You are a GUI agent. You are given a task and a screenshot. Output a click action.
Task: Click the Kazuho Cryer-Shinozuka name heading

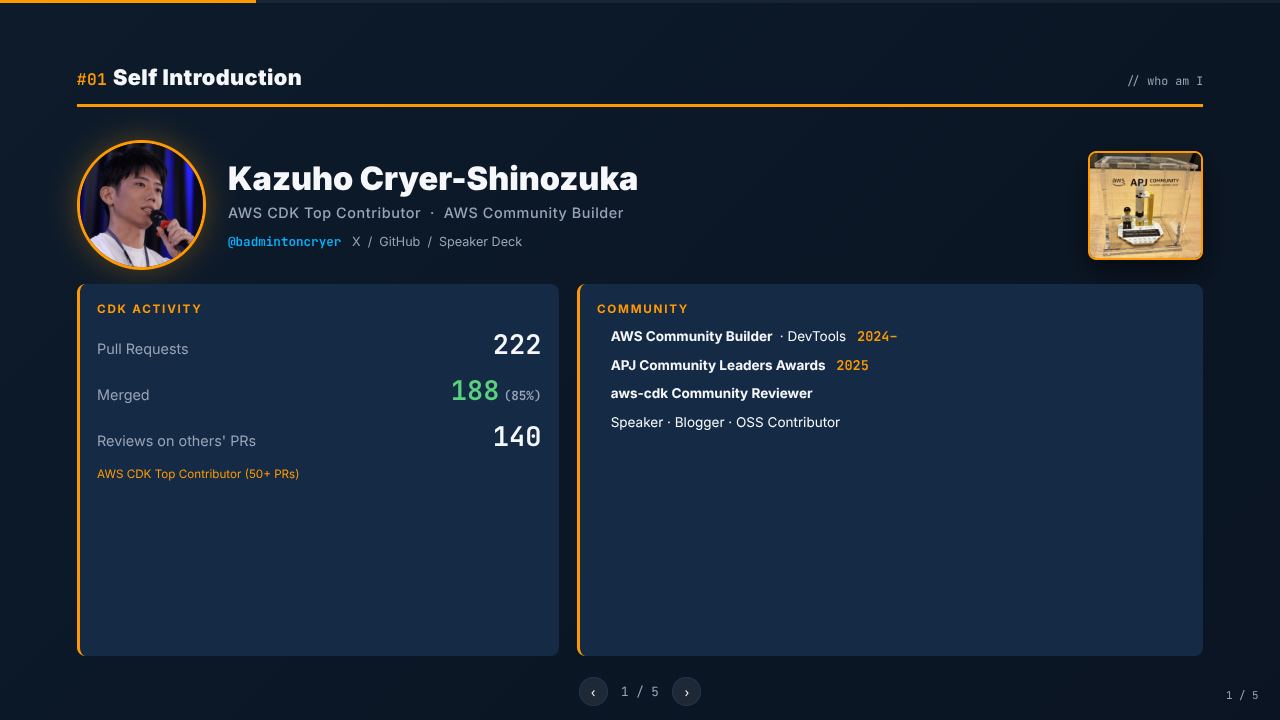coord(433,179)
